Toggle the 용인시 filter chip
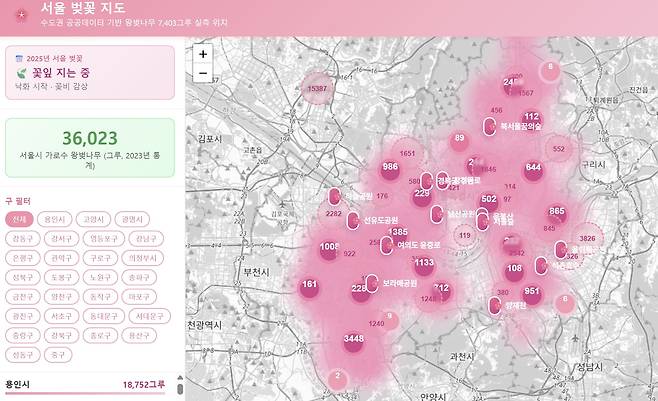 [x=55, y=219]
